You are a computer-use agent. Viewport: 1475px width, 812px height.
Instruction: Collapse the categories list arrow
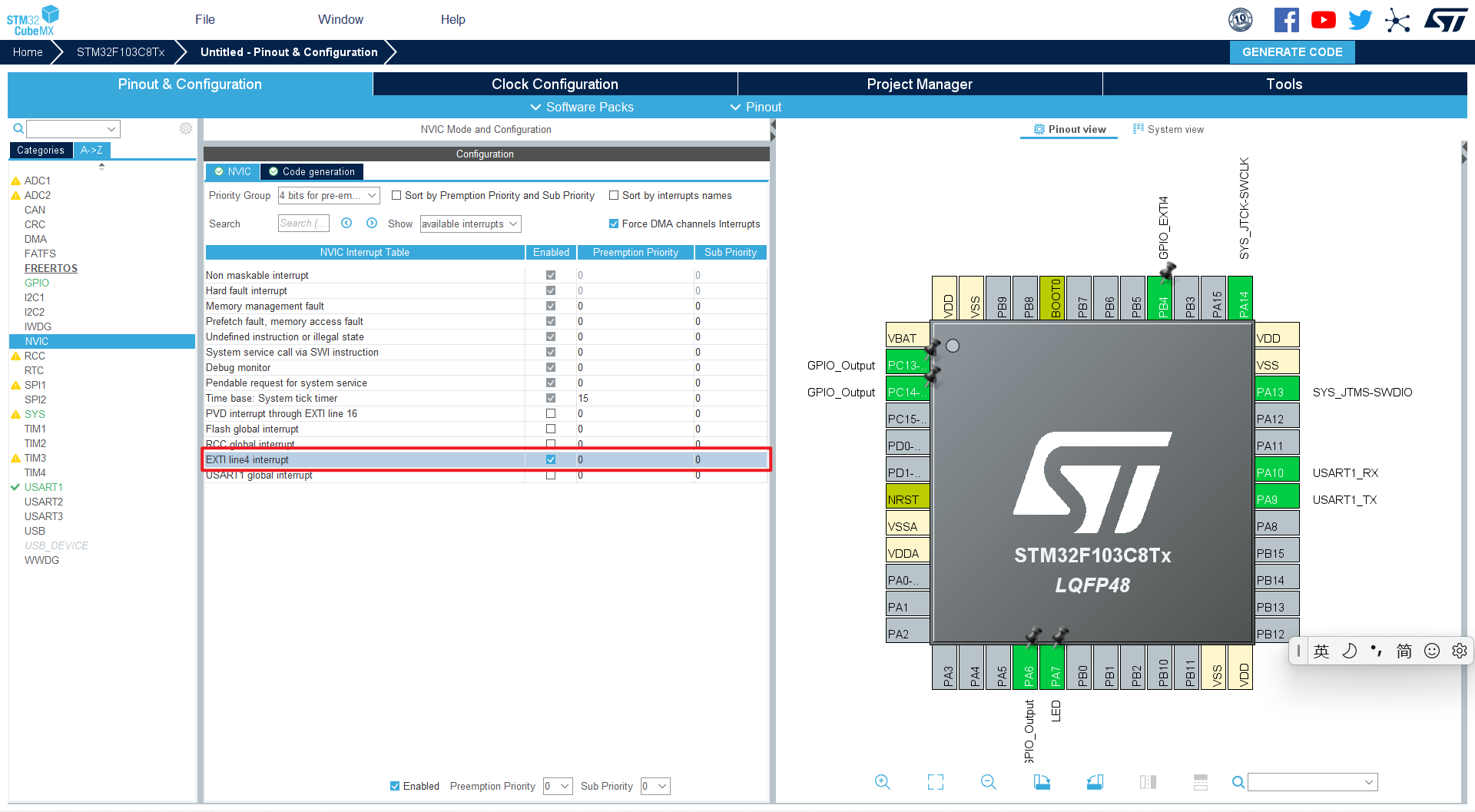[101, 166]
